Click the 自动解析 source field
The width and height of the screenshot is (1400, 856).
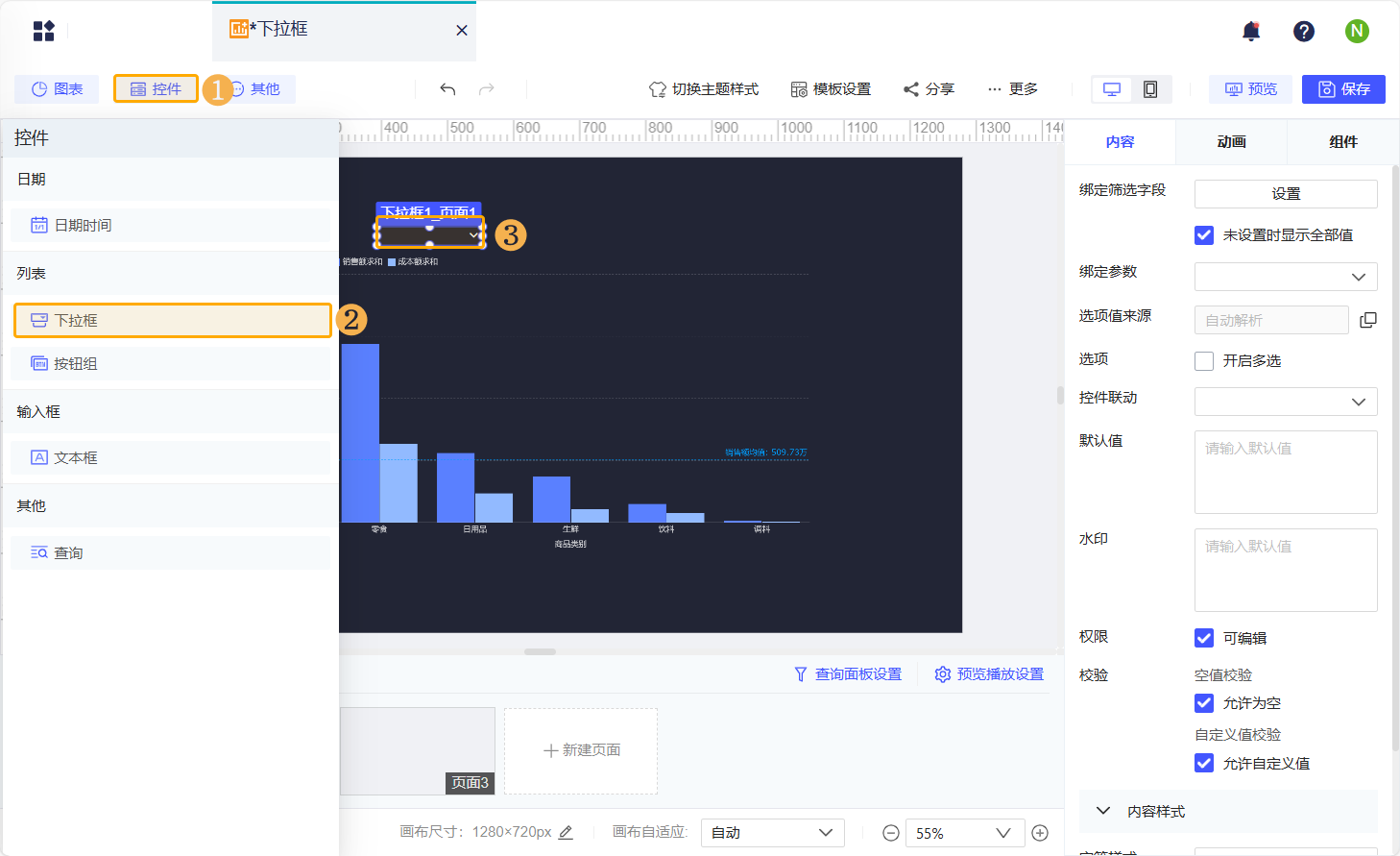coord(1271,320)
